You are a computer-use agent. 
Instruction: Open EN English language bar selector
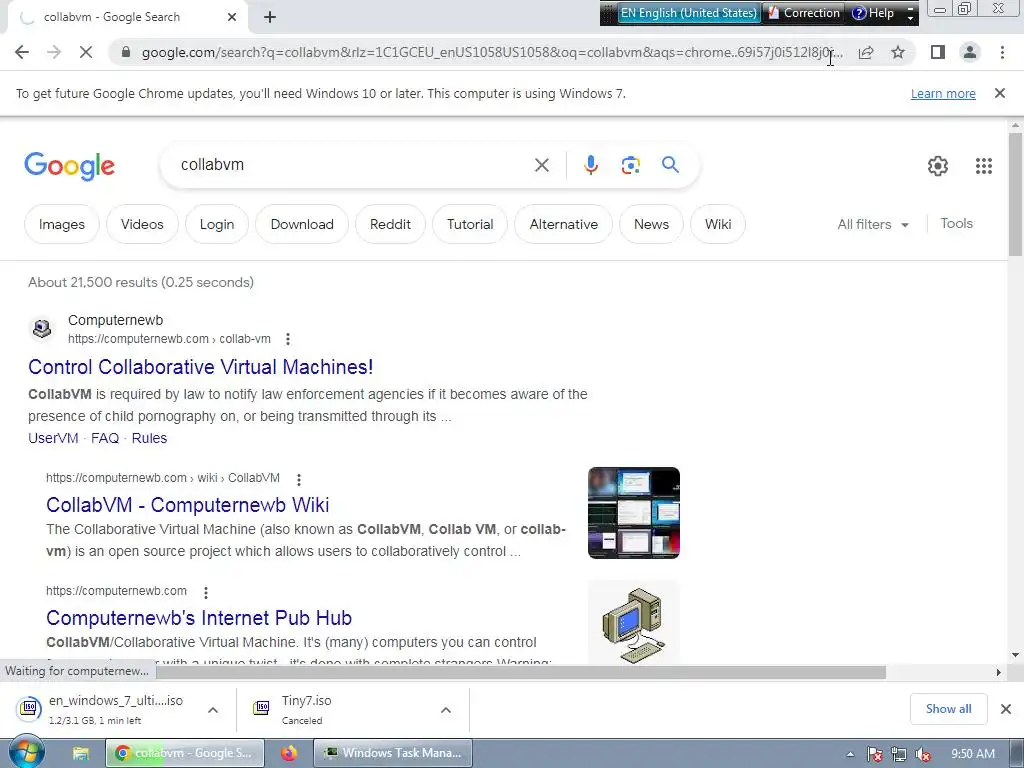tap(688, 13)
